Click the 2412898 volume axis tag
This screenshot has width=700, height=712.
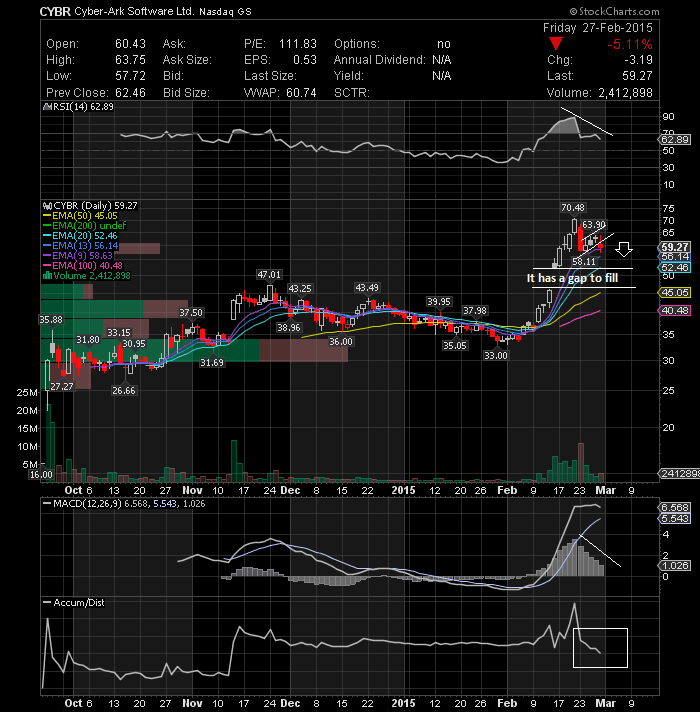point(679,474)
